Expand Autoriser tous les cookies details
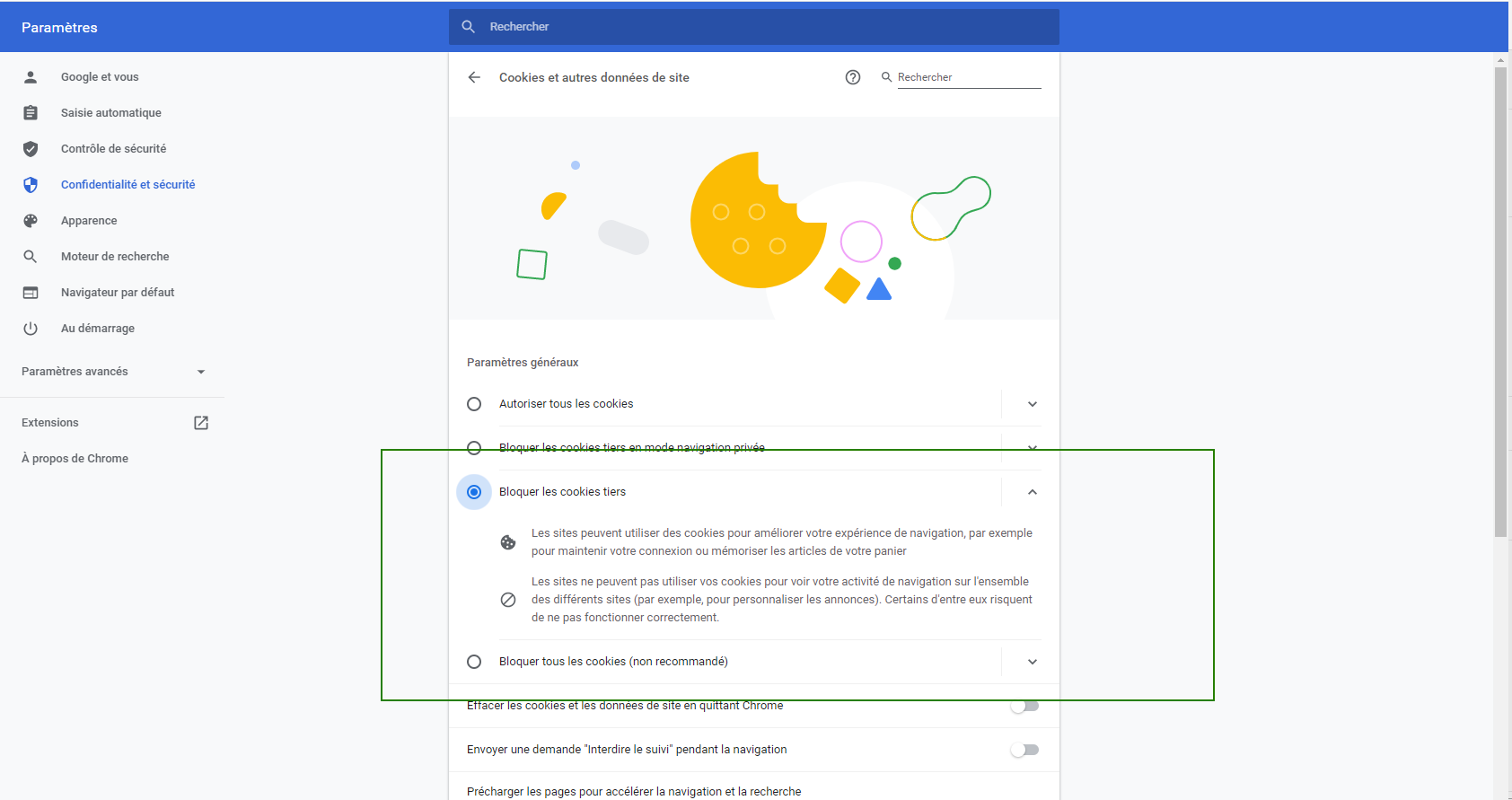 [1033, 404]
